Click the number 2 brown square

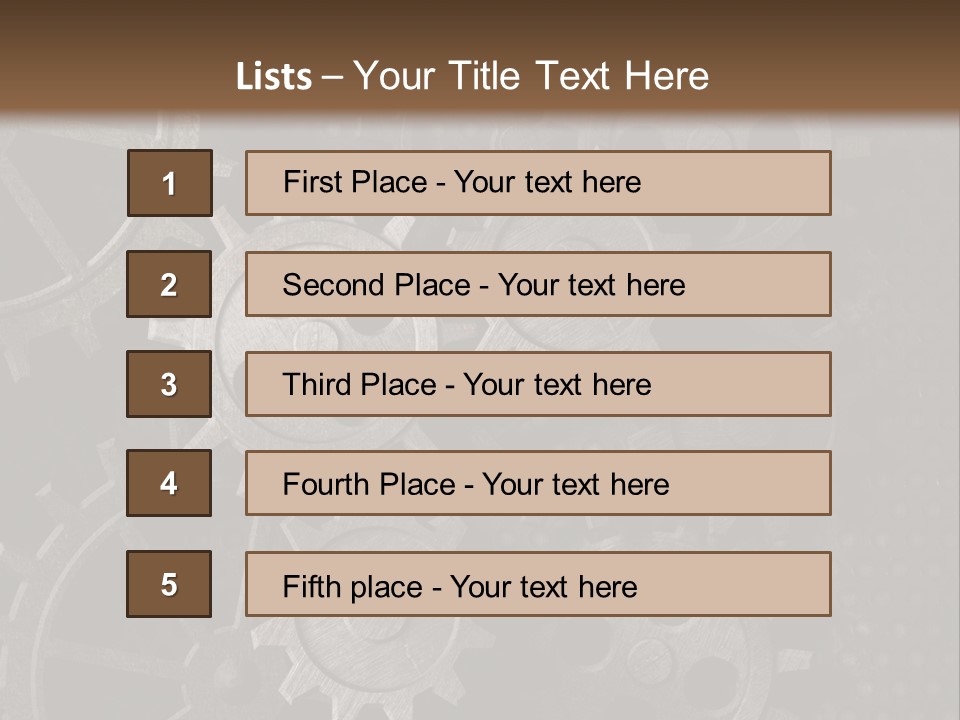[169, 284]
